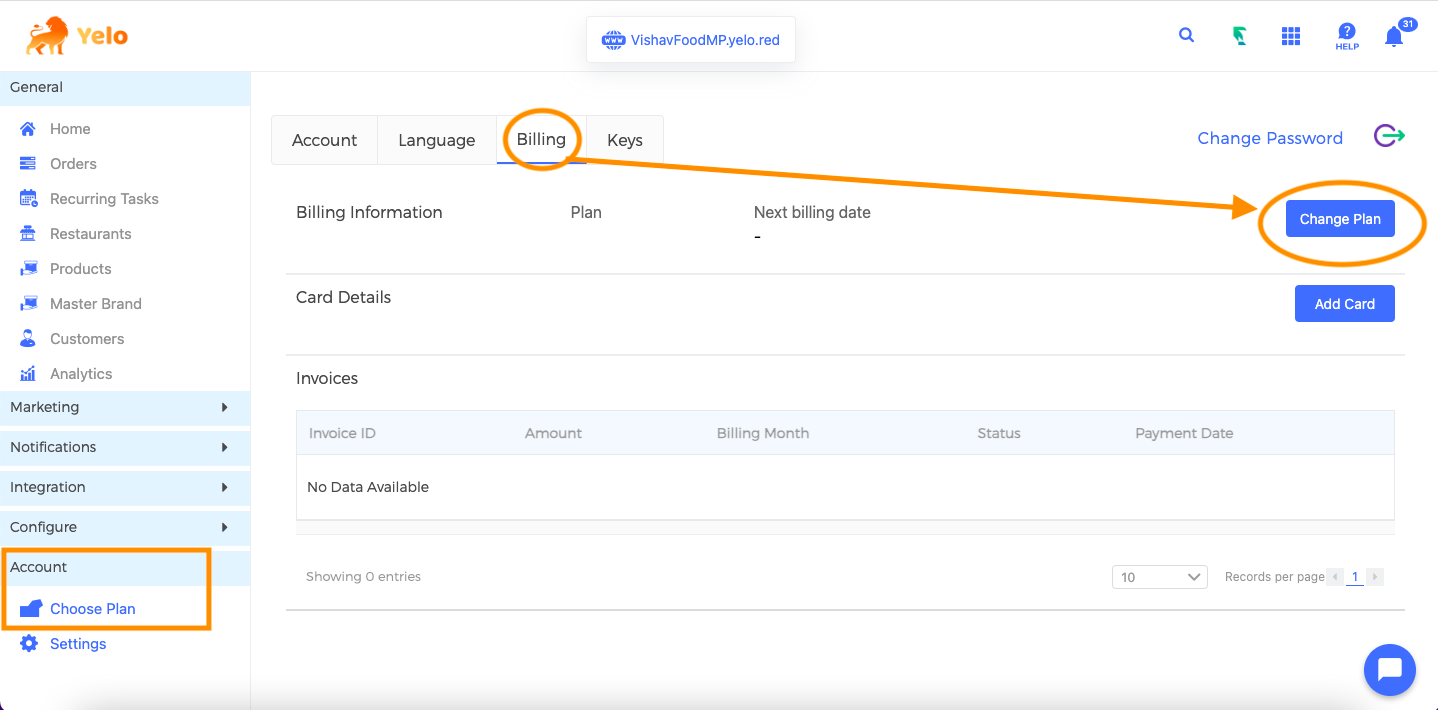1438x710 pixels.
Task: Open the Help question mark icon
Action: pos(1347,36)
